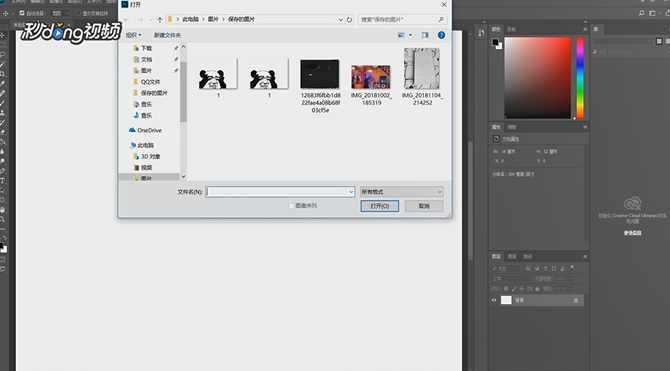Image resolution: width=670 pixels, height=371 pixels.
Task: Open the Organize dropdown in Open dialog
Action: [133, 35]
